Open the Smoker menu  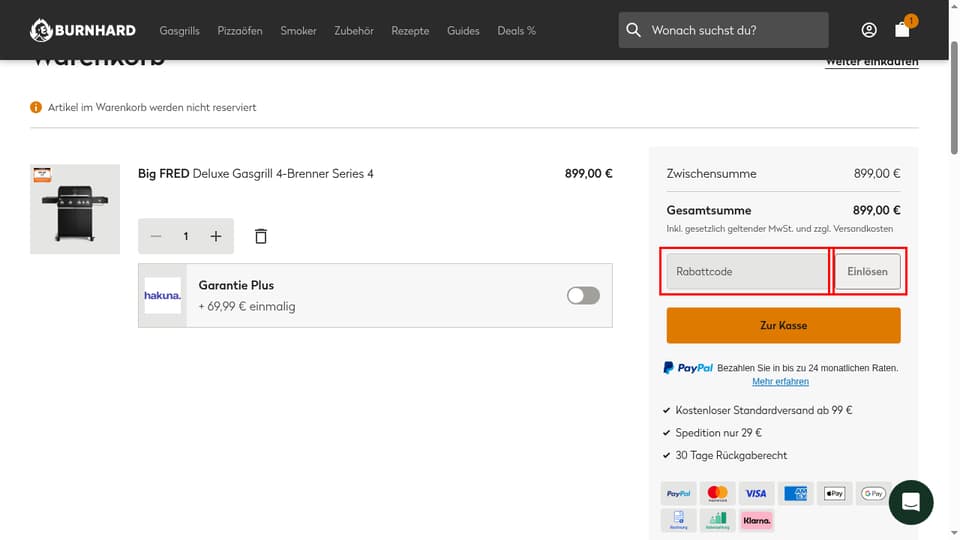click(x=298, y=31)
